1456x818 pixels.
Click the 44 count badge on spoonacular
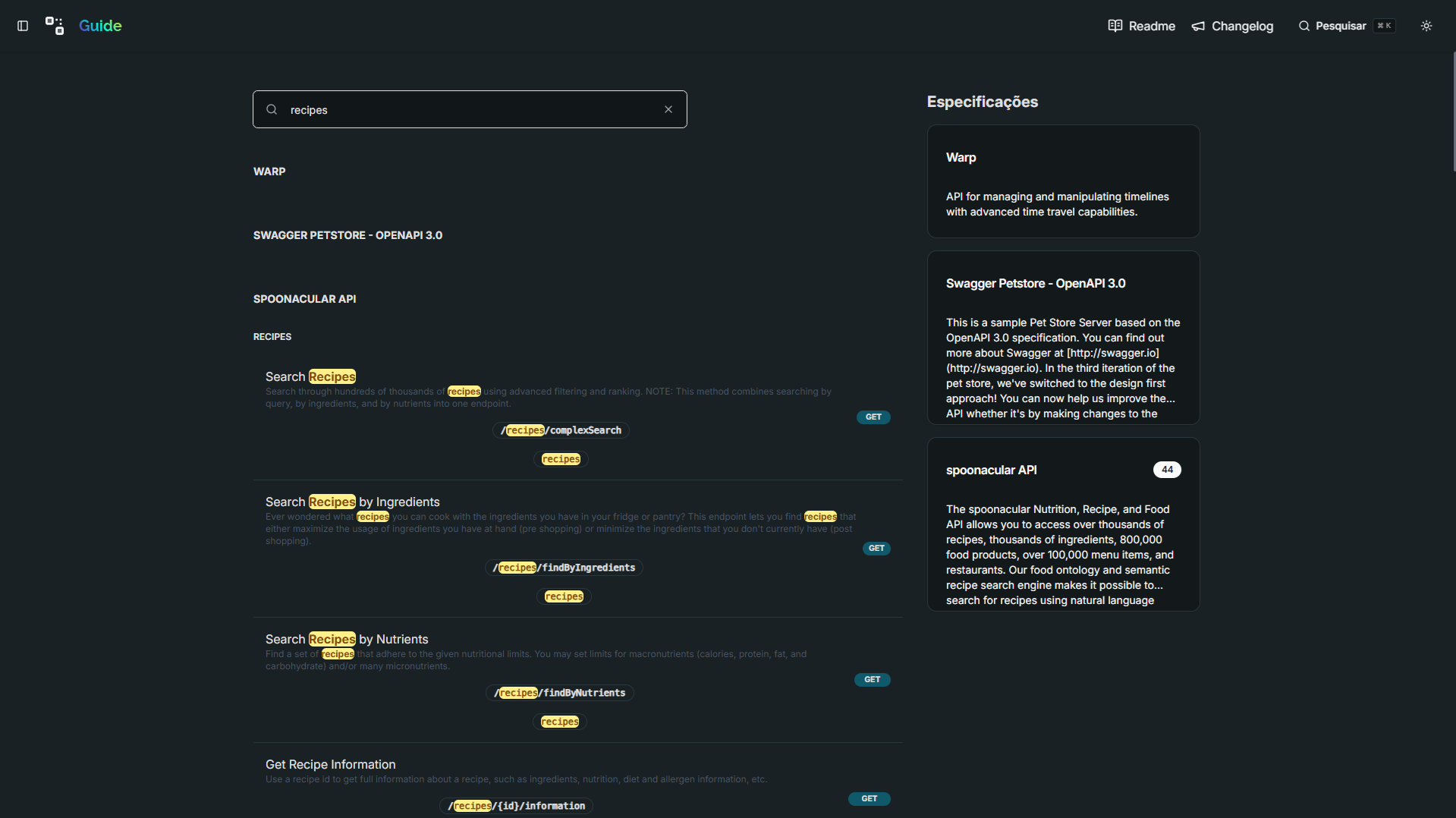pos(1167,470)
